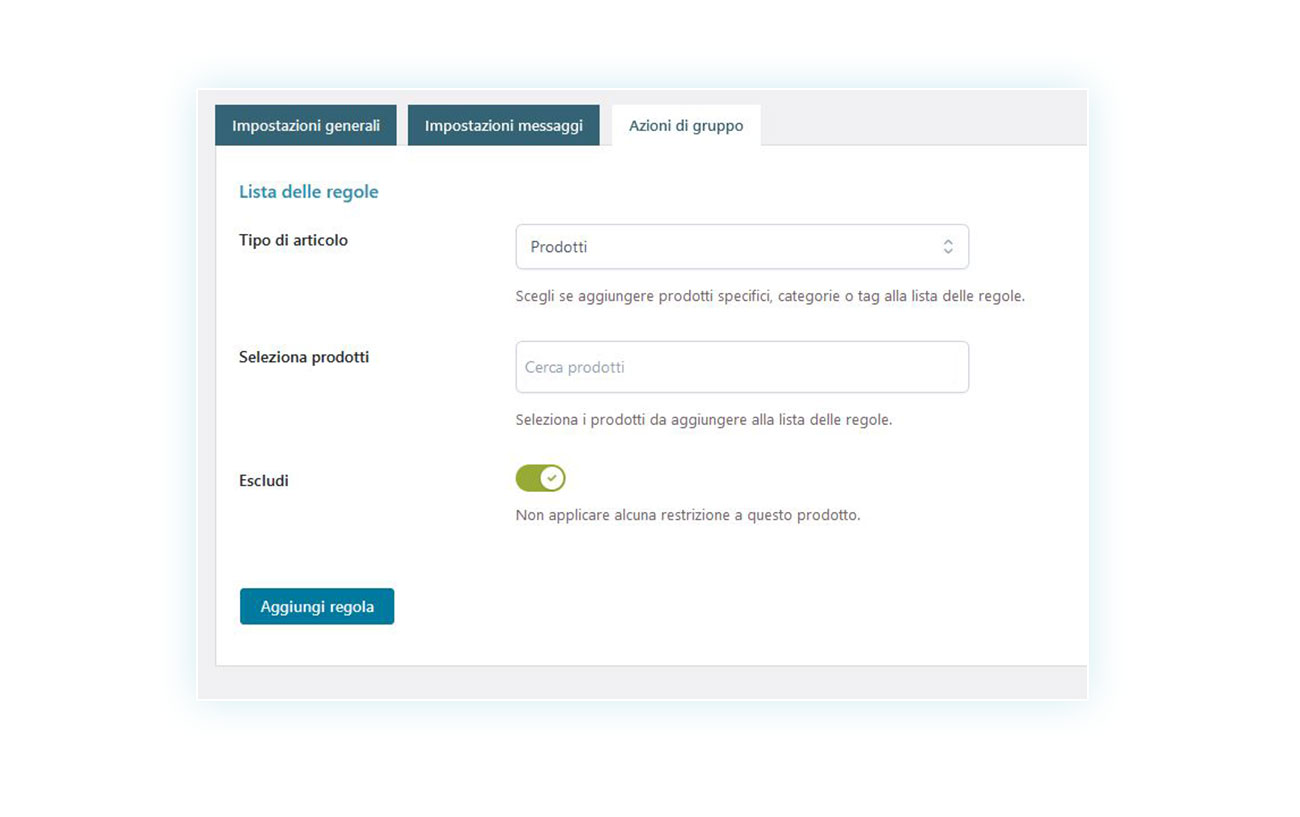
Task: Click the Seleziona prodotti label
Action: click(304, 357)
